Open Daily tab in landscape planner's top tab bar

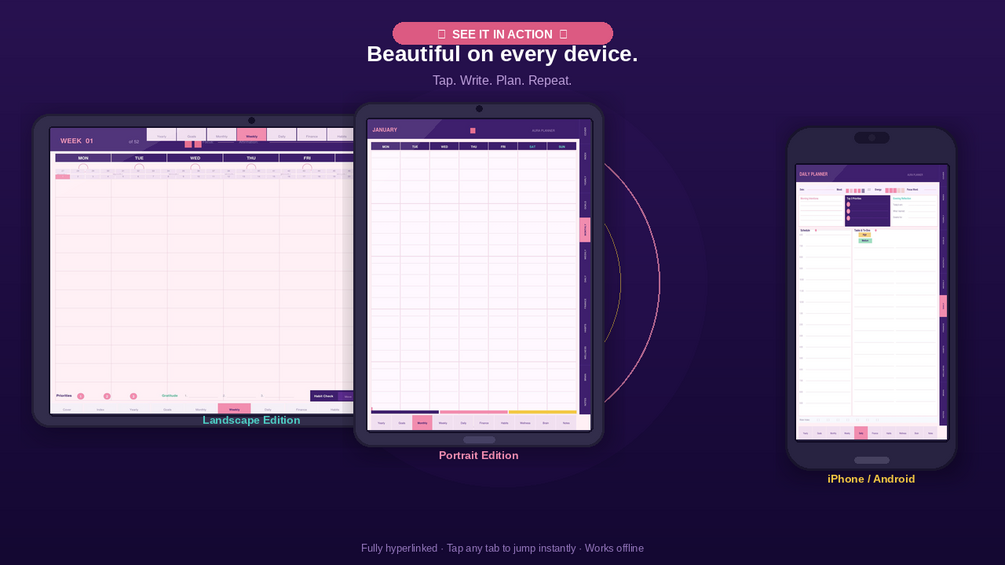coord(281,135)
